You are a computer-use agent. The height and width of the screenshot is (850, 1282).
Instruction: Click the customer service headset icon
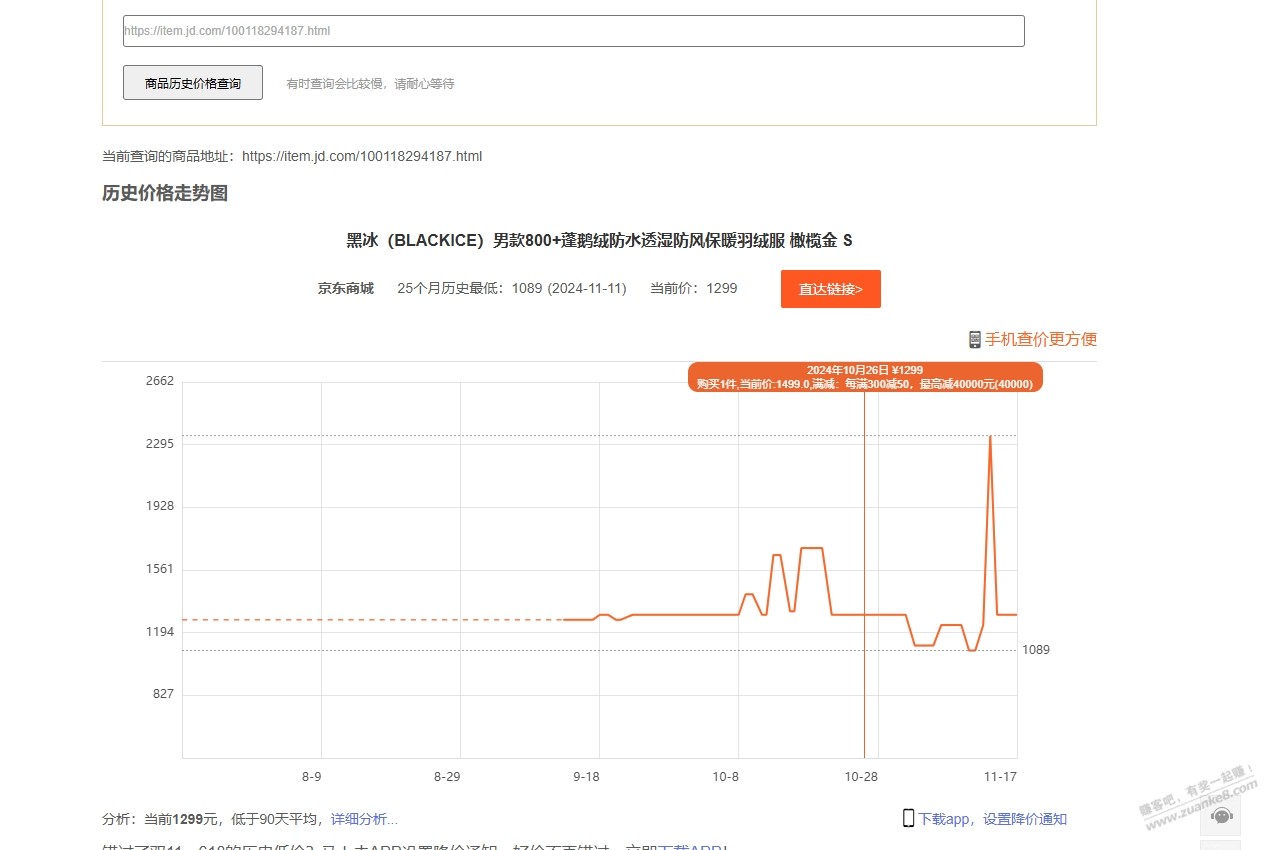pyautogui.click(x=1221, y=815)
